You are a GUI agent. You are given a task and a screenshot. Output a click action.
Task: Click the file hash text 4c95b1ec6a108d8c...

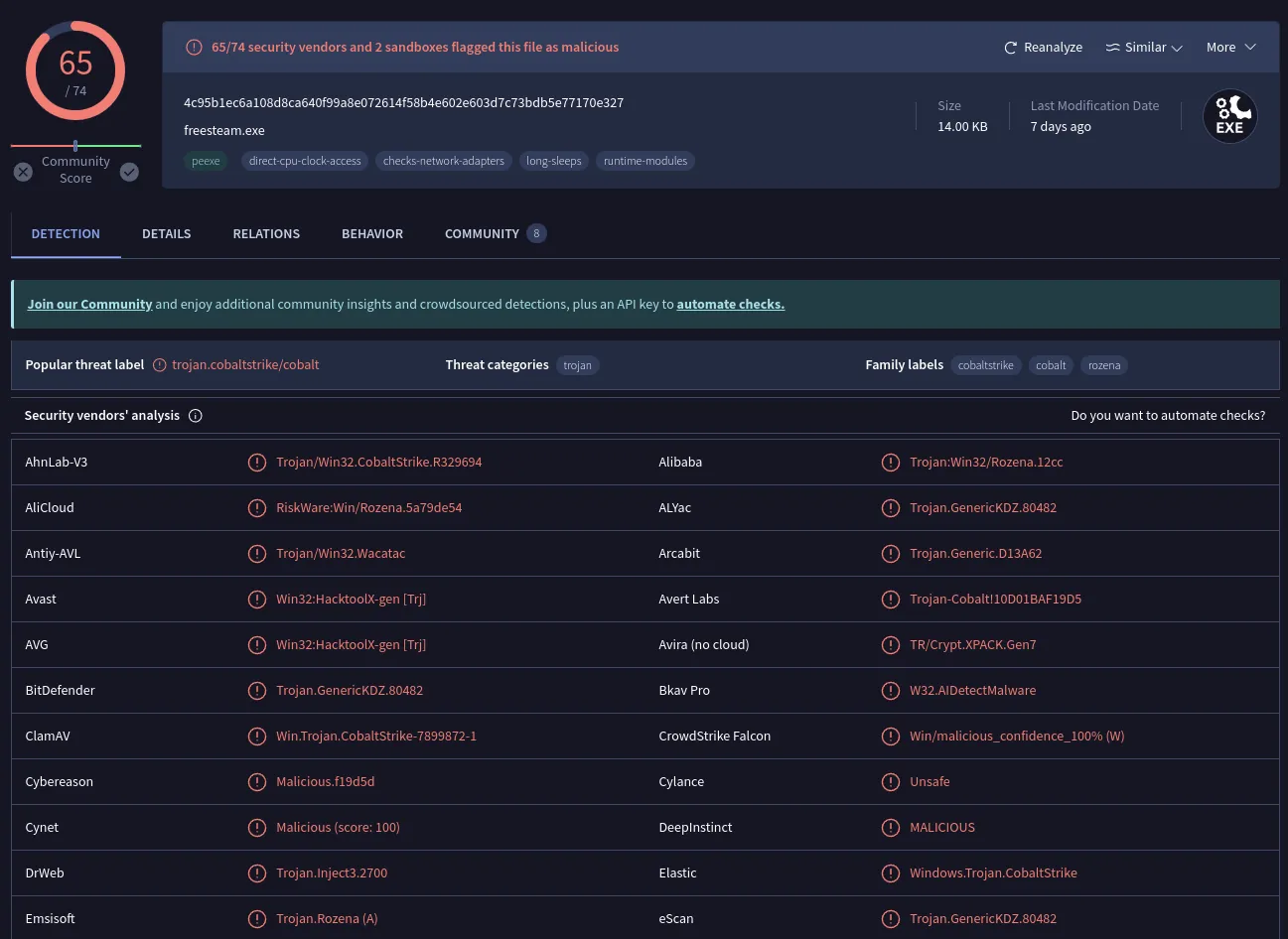404,103
